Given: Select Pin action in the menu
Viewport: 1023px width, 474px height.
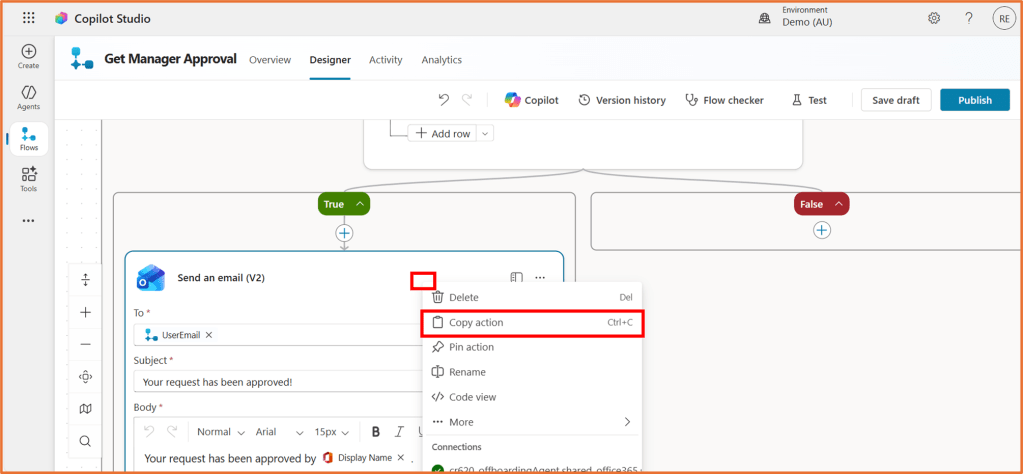Looking at the screenshot, I should [x=532, y=348].
